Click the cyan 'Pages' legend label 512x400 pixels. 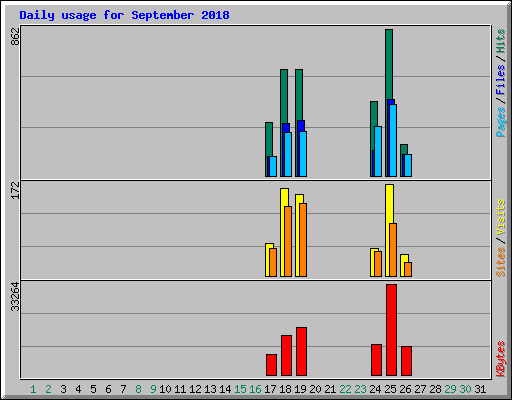[500, 122]
